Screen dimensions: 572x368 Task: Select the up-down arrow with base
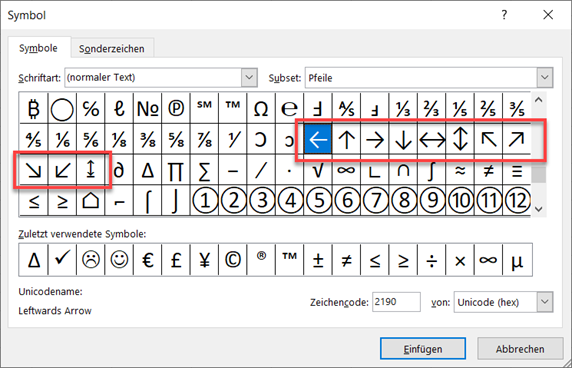[90, 170]
